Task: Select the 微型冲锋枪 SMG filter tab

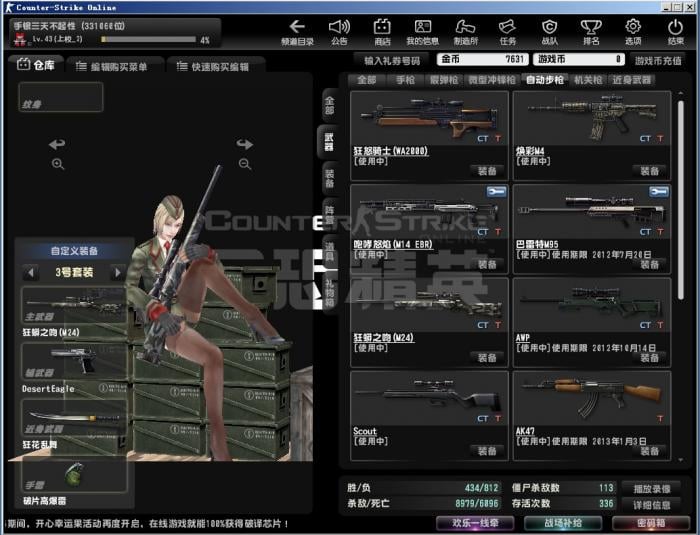Action: (492, 80)
